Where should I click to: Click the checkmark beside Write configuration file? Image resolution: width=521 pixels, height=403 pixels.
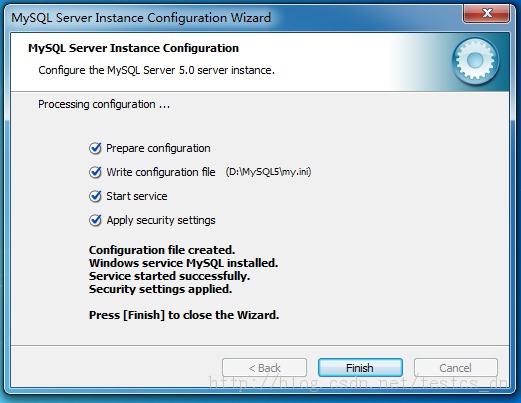coord(95,172)
